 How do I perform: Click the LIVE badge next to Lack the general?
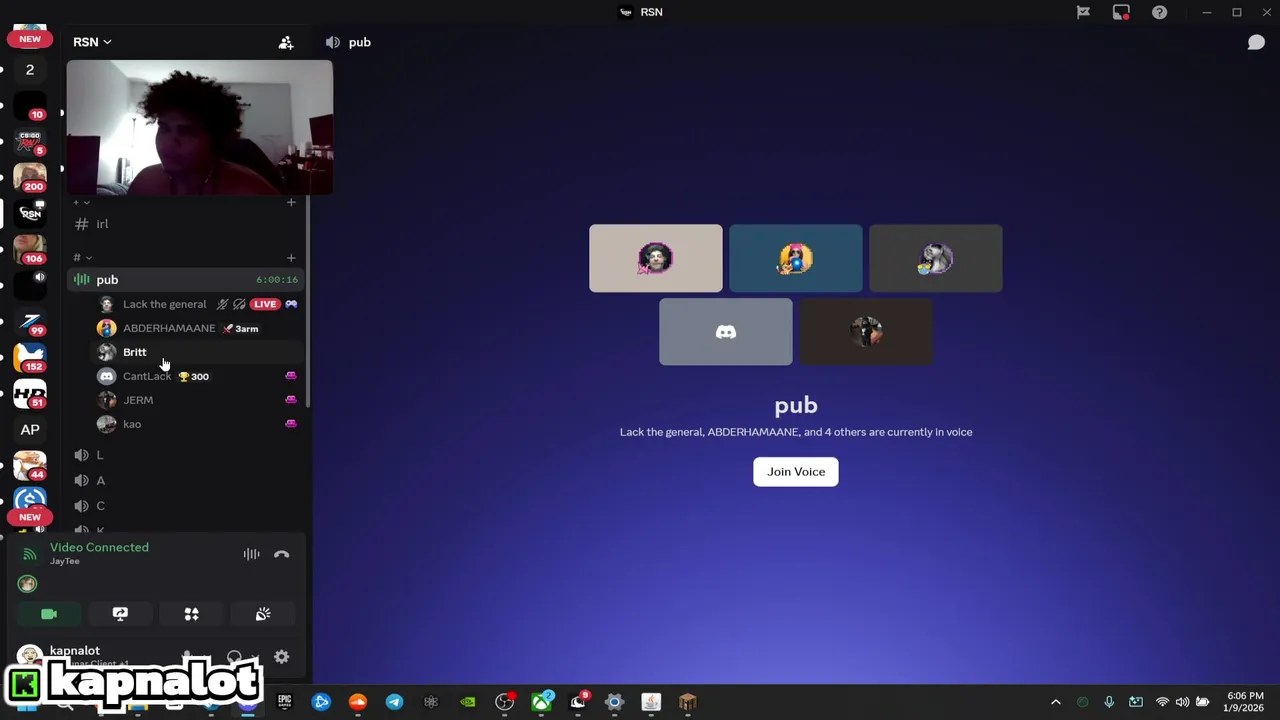[265, 304]
